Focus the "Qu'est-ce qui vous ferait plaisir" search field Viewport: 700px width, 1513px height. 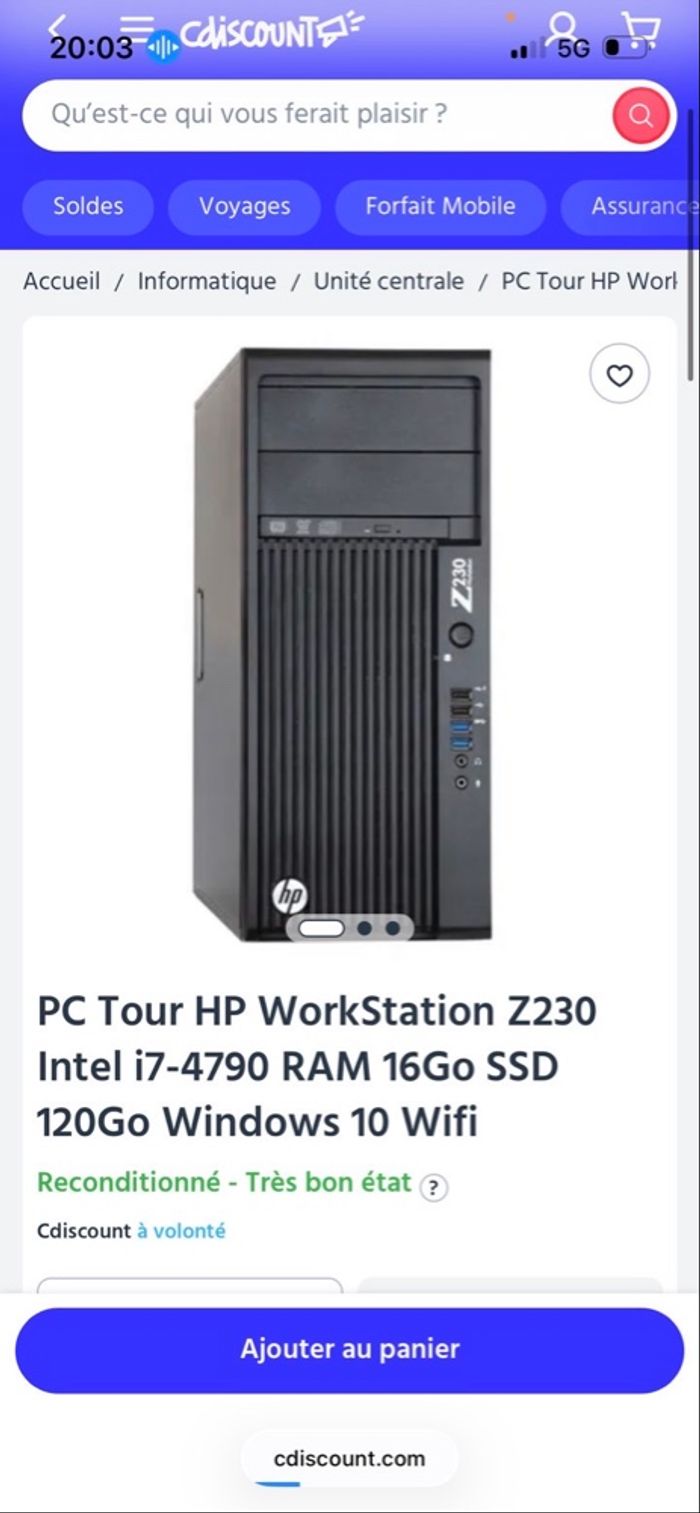[320, 115]
